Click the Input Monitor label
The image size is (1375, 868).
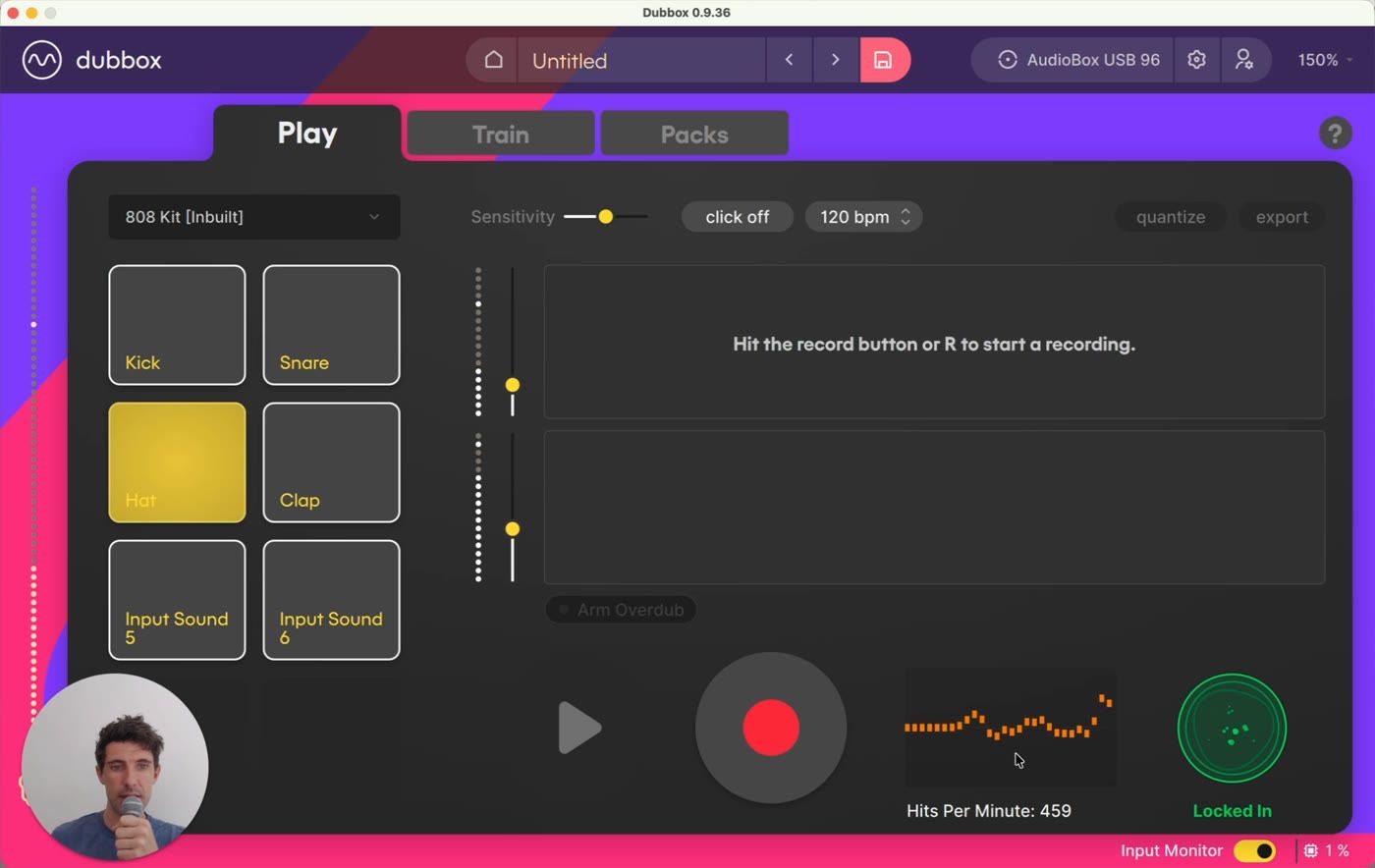pyautogui.click(x=1172, y=850)
